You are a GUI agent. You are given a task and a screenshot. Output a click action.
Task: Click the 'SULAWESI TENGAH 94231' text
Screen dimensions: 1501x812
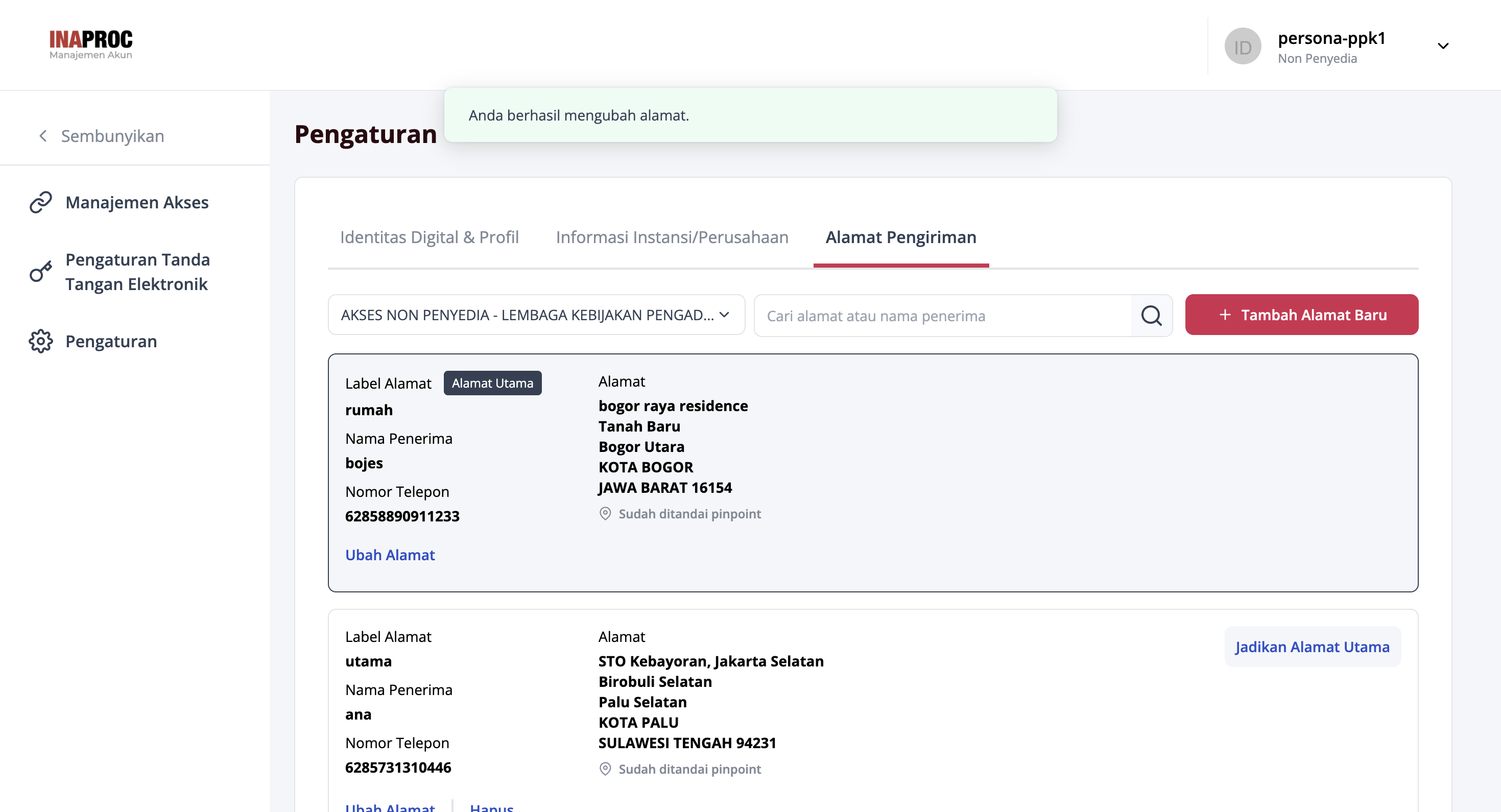tap(687, 743)
